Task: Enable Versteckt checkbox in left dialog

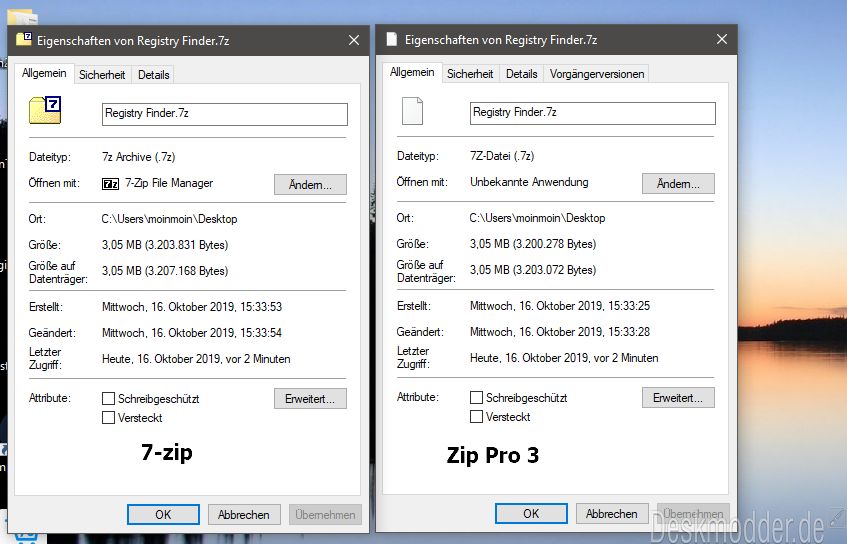Action: pos(109,418)
